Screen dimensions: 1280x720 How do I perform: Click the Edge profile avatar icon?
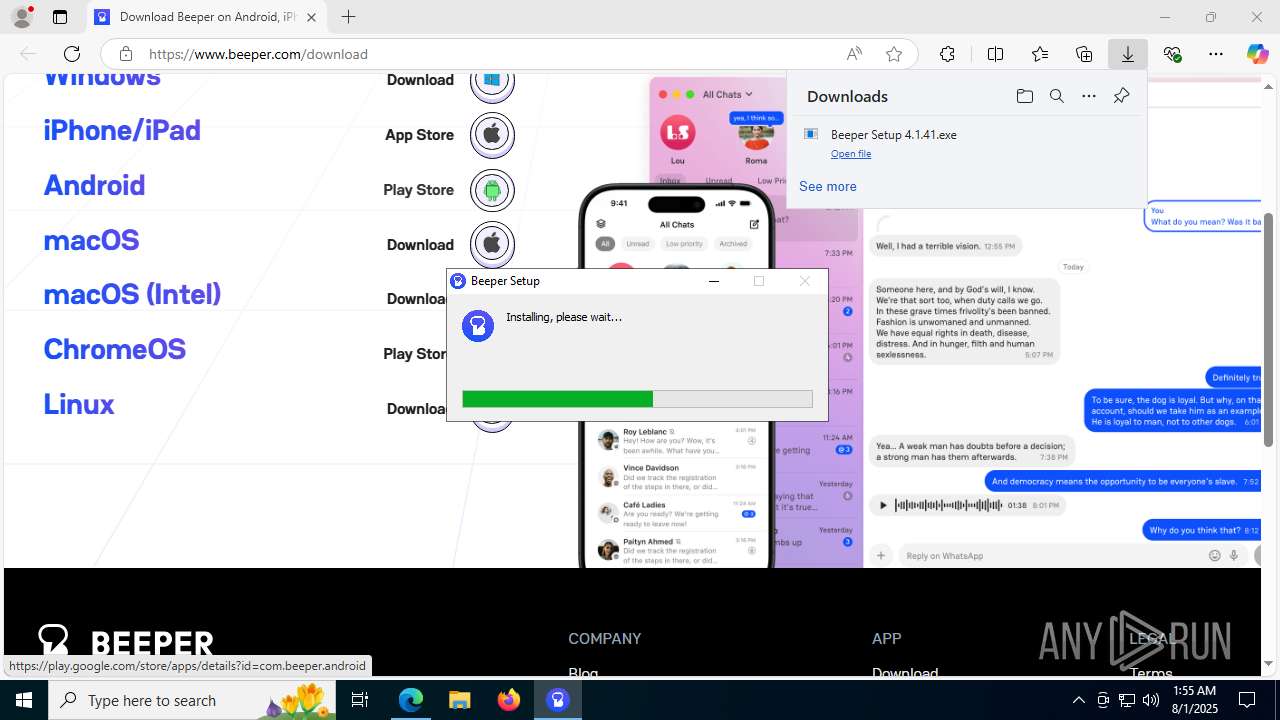point(22,17)
